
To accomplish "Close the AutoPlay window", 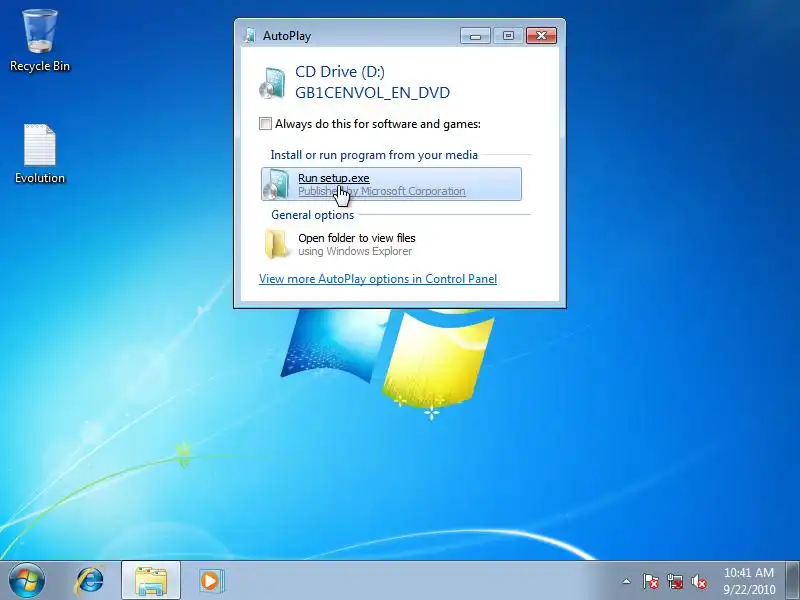I will point(541,36).
